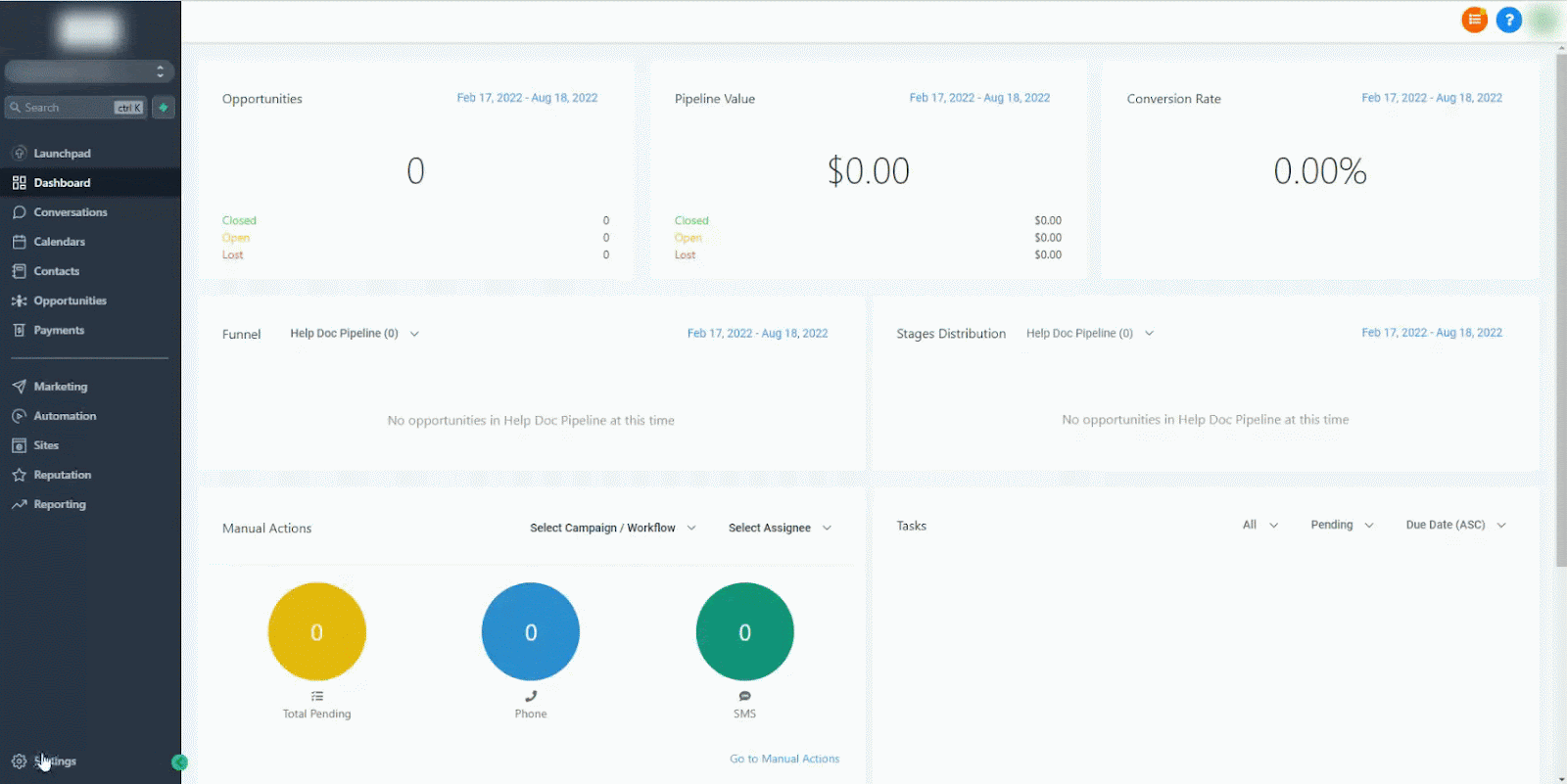
Task: Open the Pending tasks filter dropdown
Action: (x=1342, y=525)
